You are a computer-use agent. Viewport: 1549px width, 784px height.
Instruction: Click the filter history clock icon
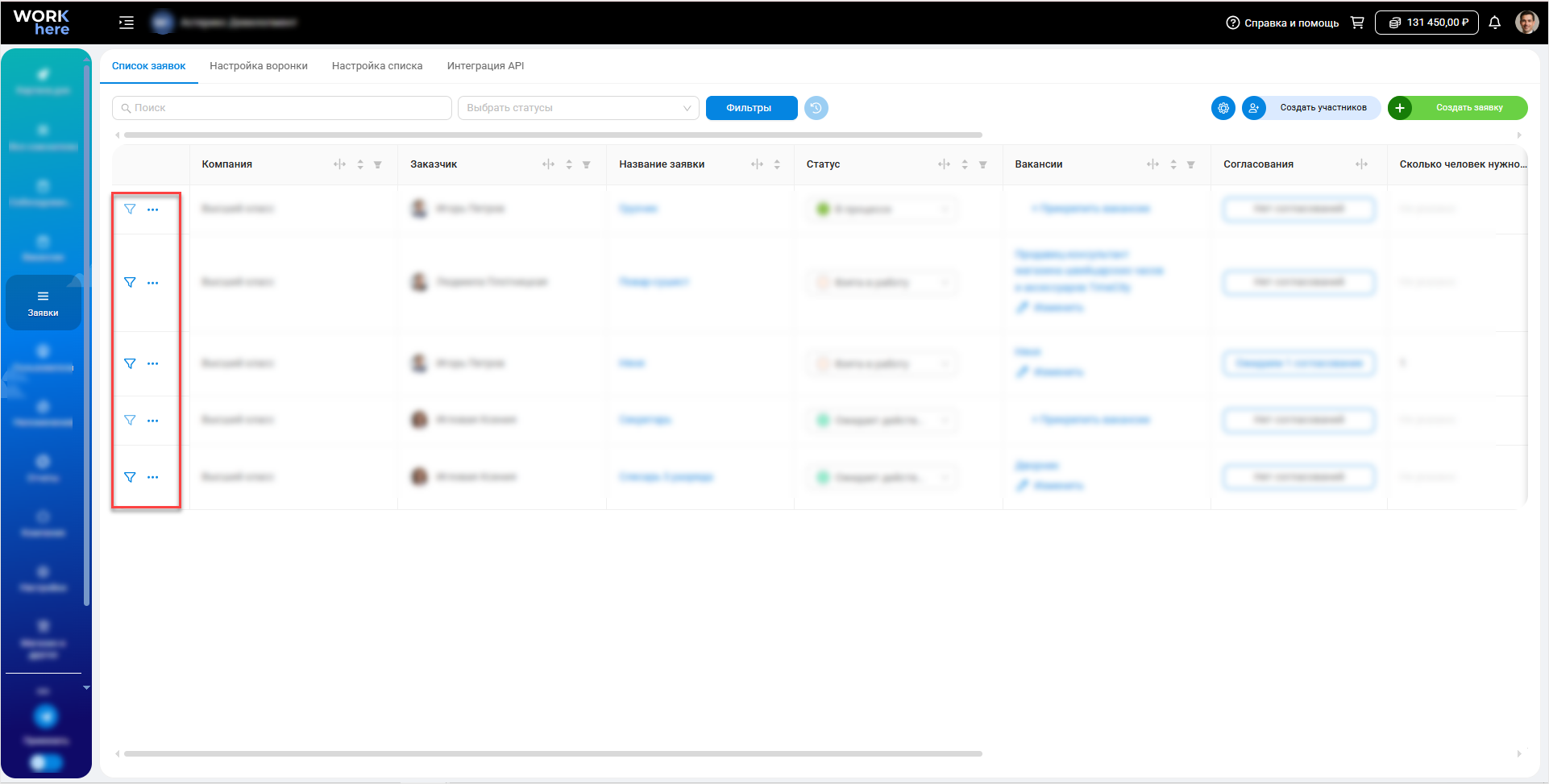pyautogui.click(x=816, y=108)
